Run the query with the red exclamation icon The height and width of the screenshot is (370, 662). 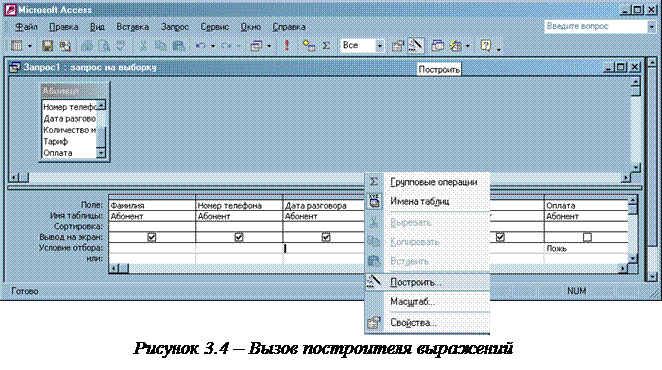287,45
